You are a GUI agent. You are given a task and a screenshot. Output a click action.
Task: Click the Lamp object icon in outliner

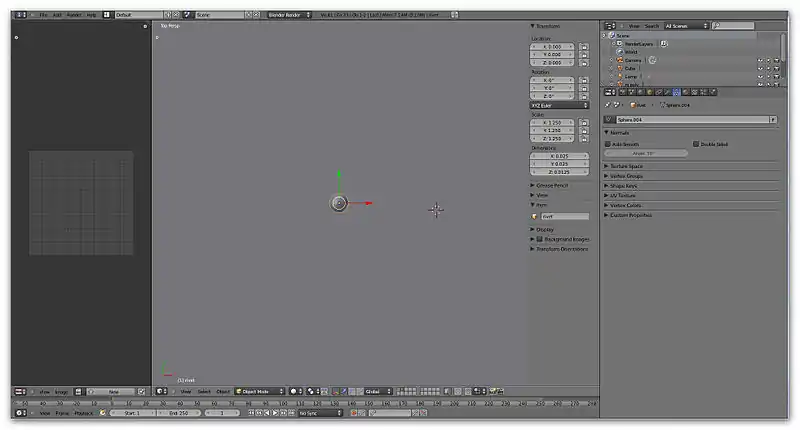click(x=620, y=76)
